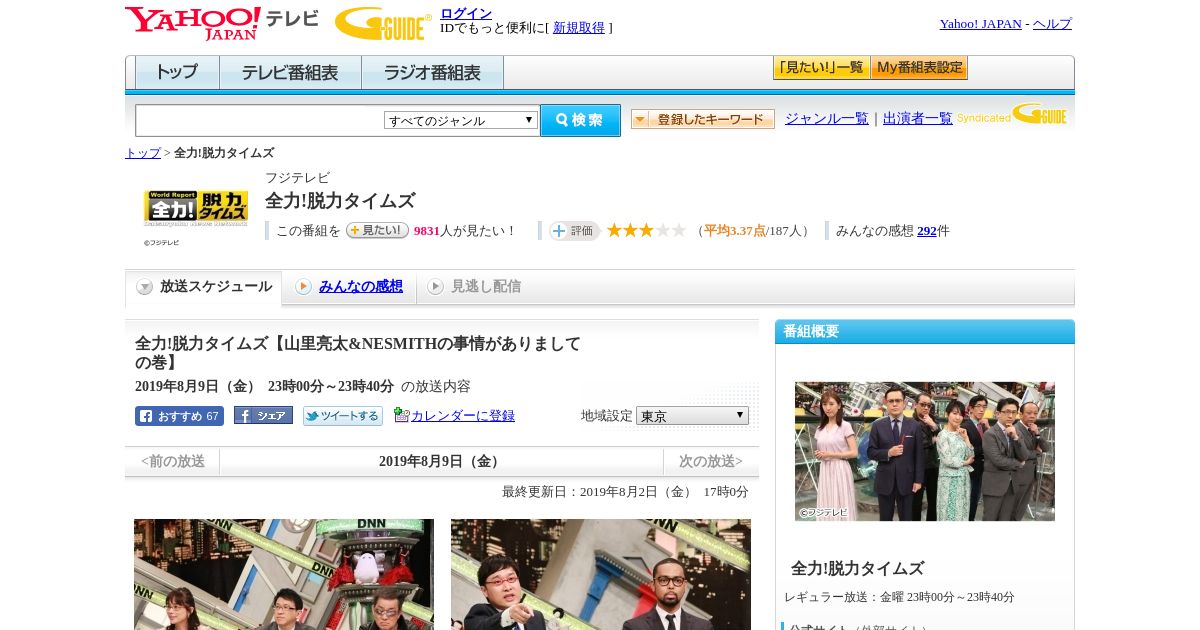Click the Facebook シェア button
The width and height of the screenshot is (1200, 630).
(263, 415)
